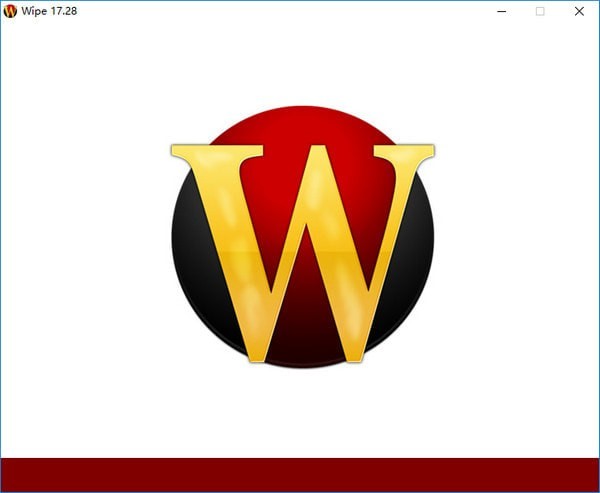
Task: Close the Wipe 17.28 window
Action: tap(579, 11)
